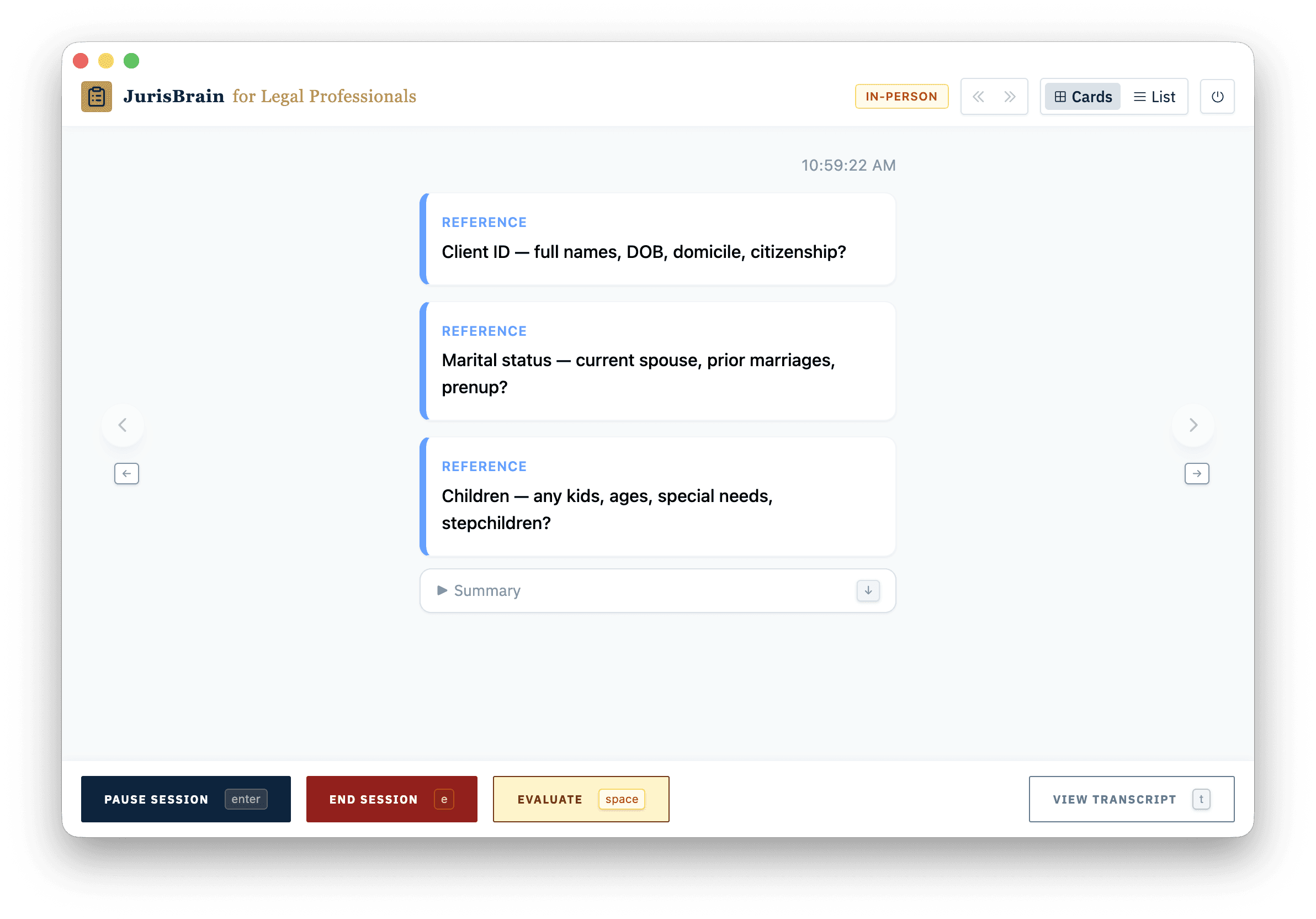Switch to List view
Screen dimensions: 1316x919
click(x=1154, y=96)
